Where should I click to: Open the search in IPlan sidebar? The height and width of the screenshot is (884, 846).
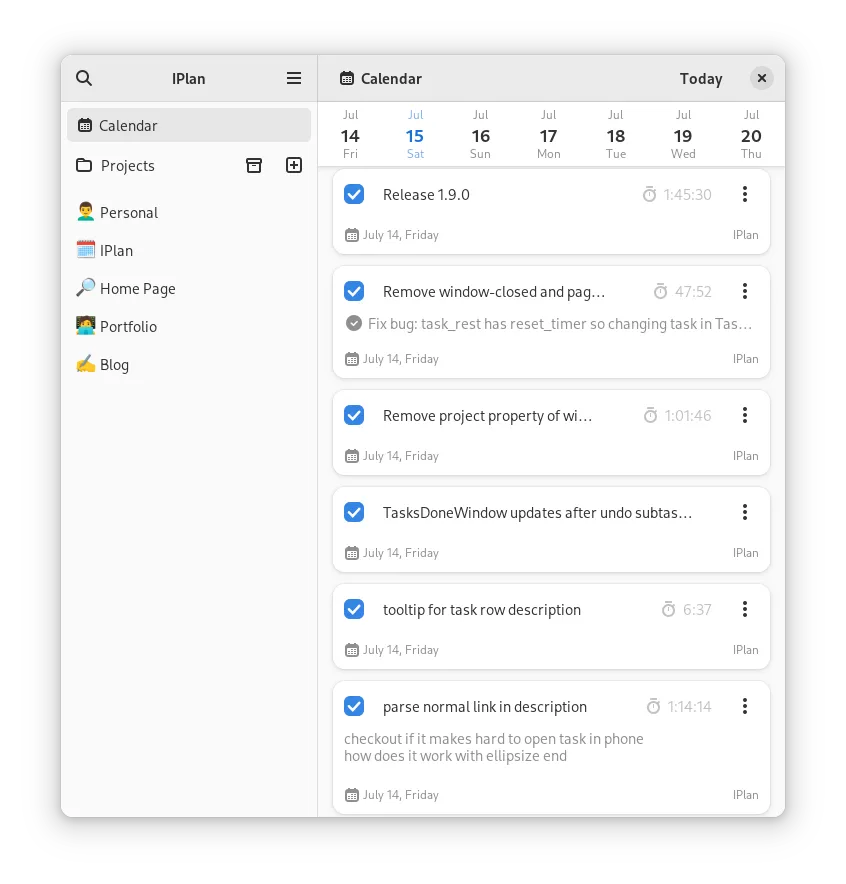coord(84,78)
